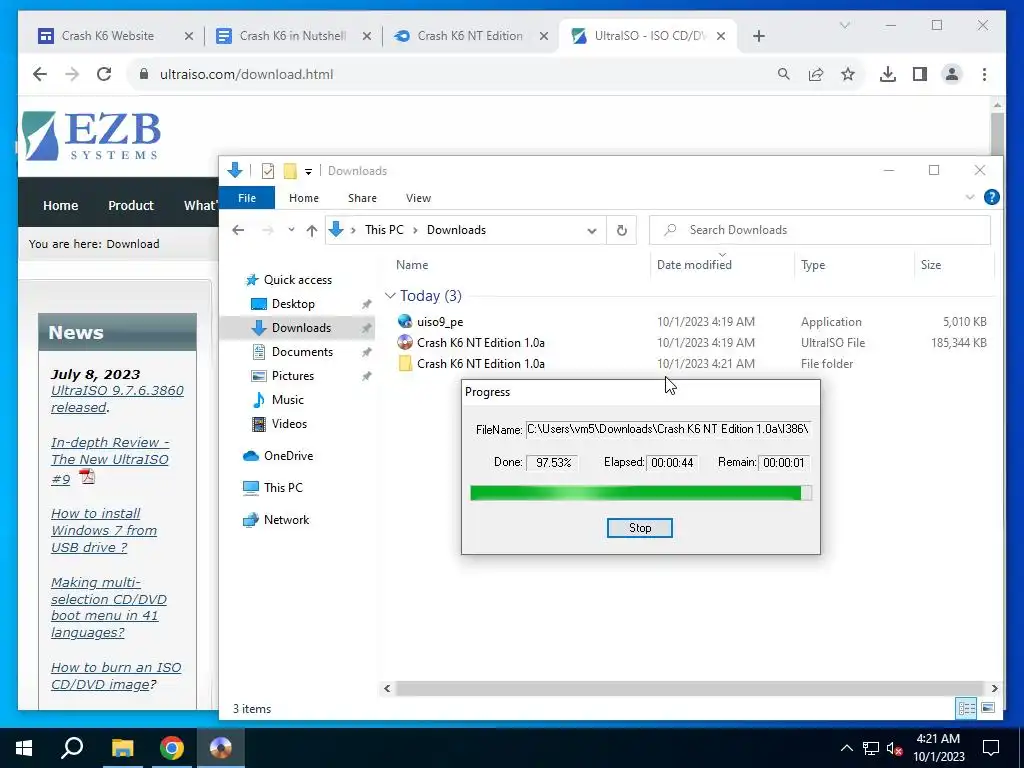Share this page icon in Chrome
The width and height of the screenshot is (1024, 768).
click(x=816, y=74)
